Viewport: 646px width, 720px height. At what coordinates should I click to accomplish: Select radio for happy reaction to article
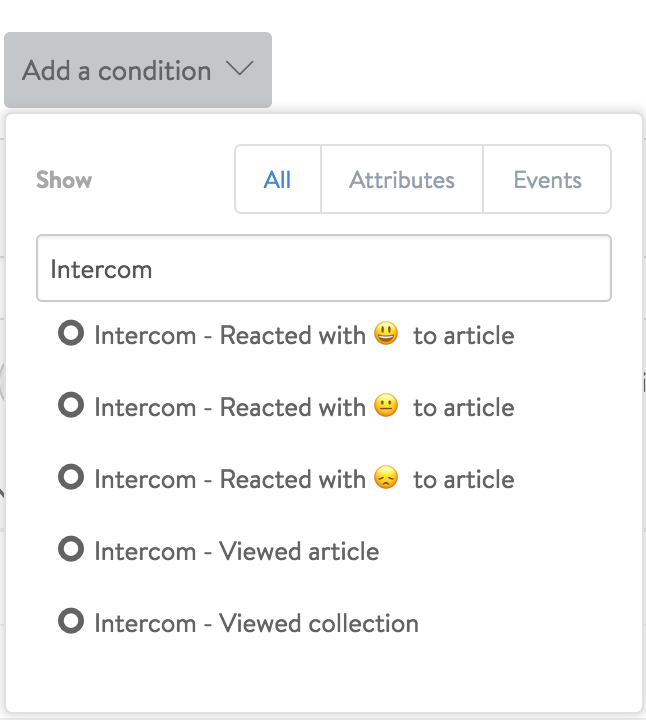[71, 333]
